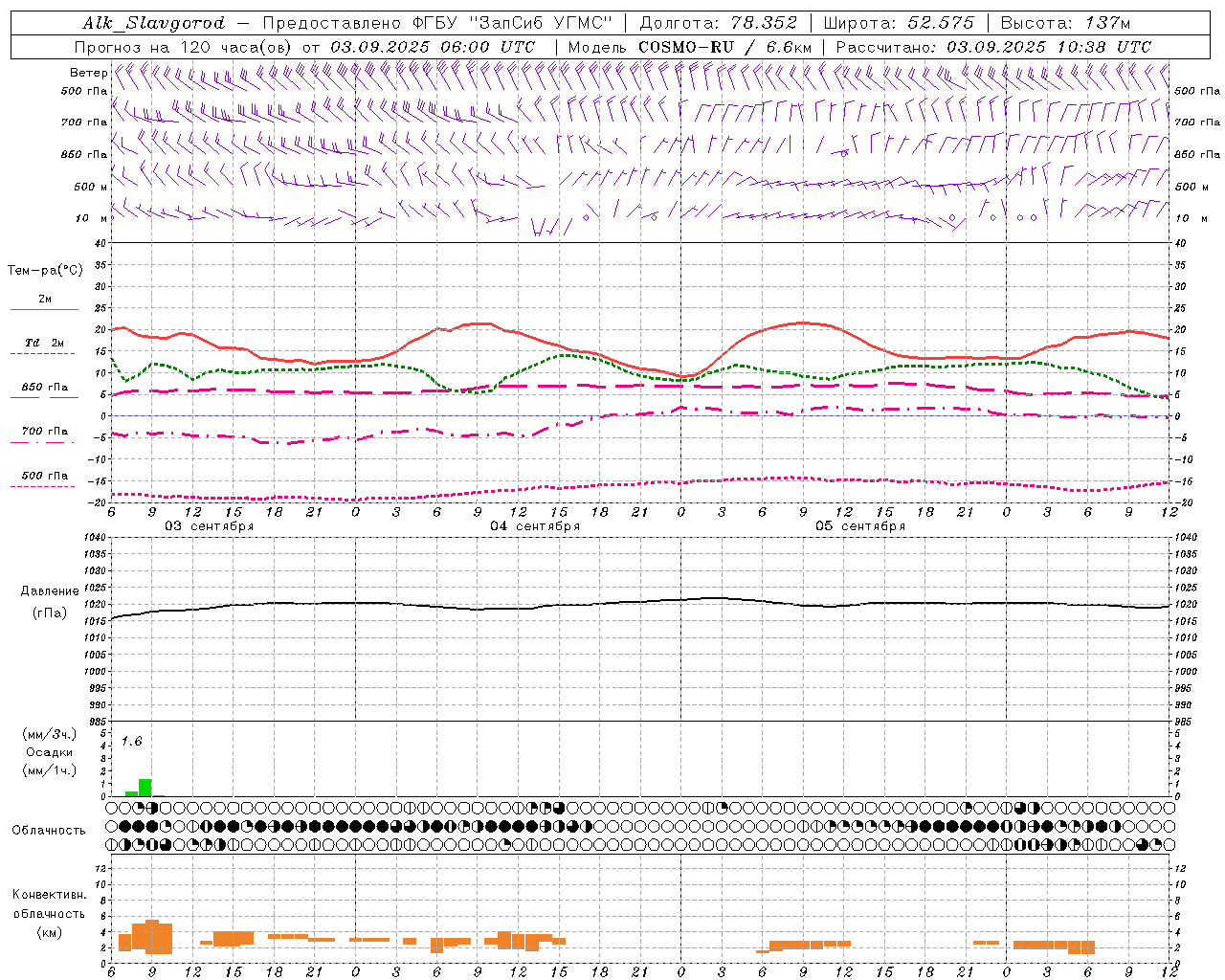Click the '(мм/3ч.)' precipitation unit label

click(x=49, y=734)
